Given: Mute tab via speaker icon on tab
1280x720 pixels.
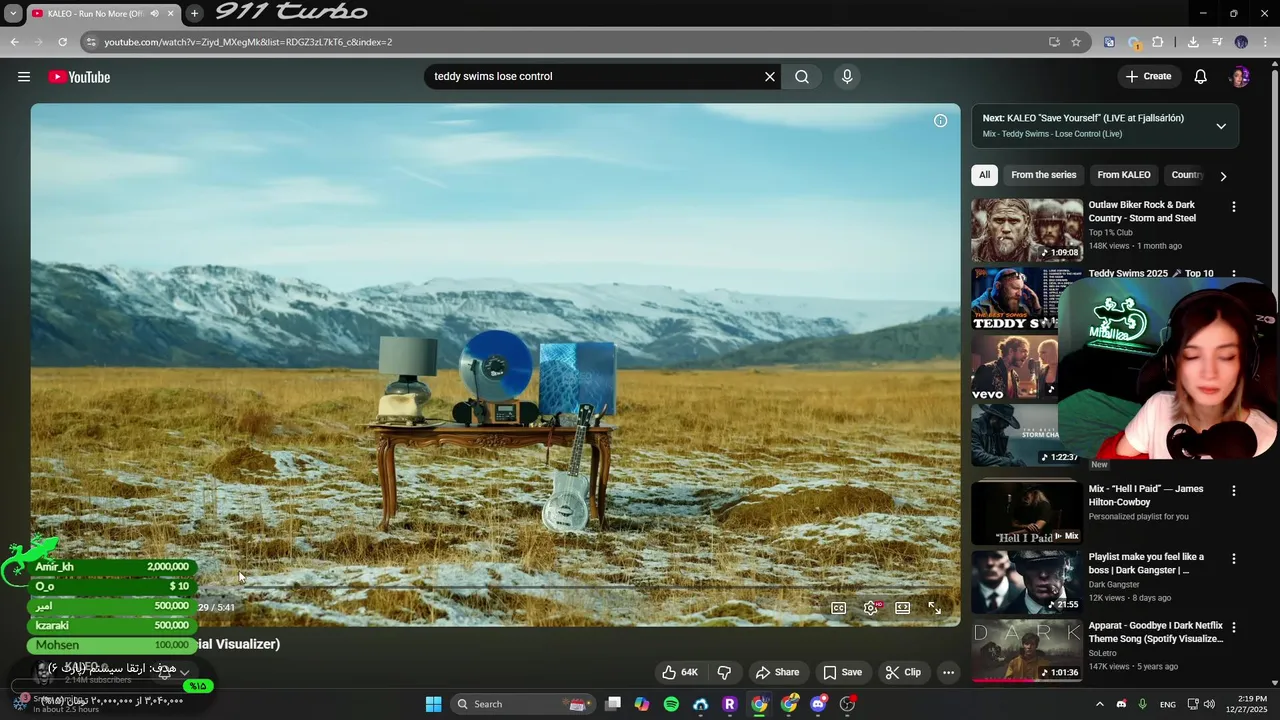Looking at the screenshot, I should (x=154, y=14).
